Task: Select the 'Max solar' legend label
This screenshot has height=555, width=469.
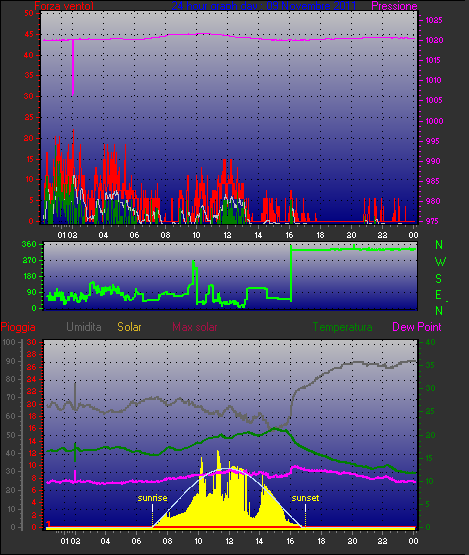Action: 195,327
